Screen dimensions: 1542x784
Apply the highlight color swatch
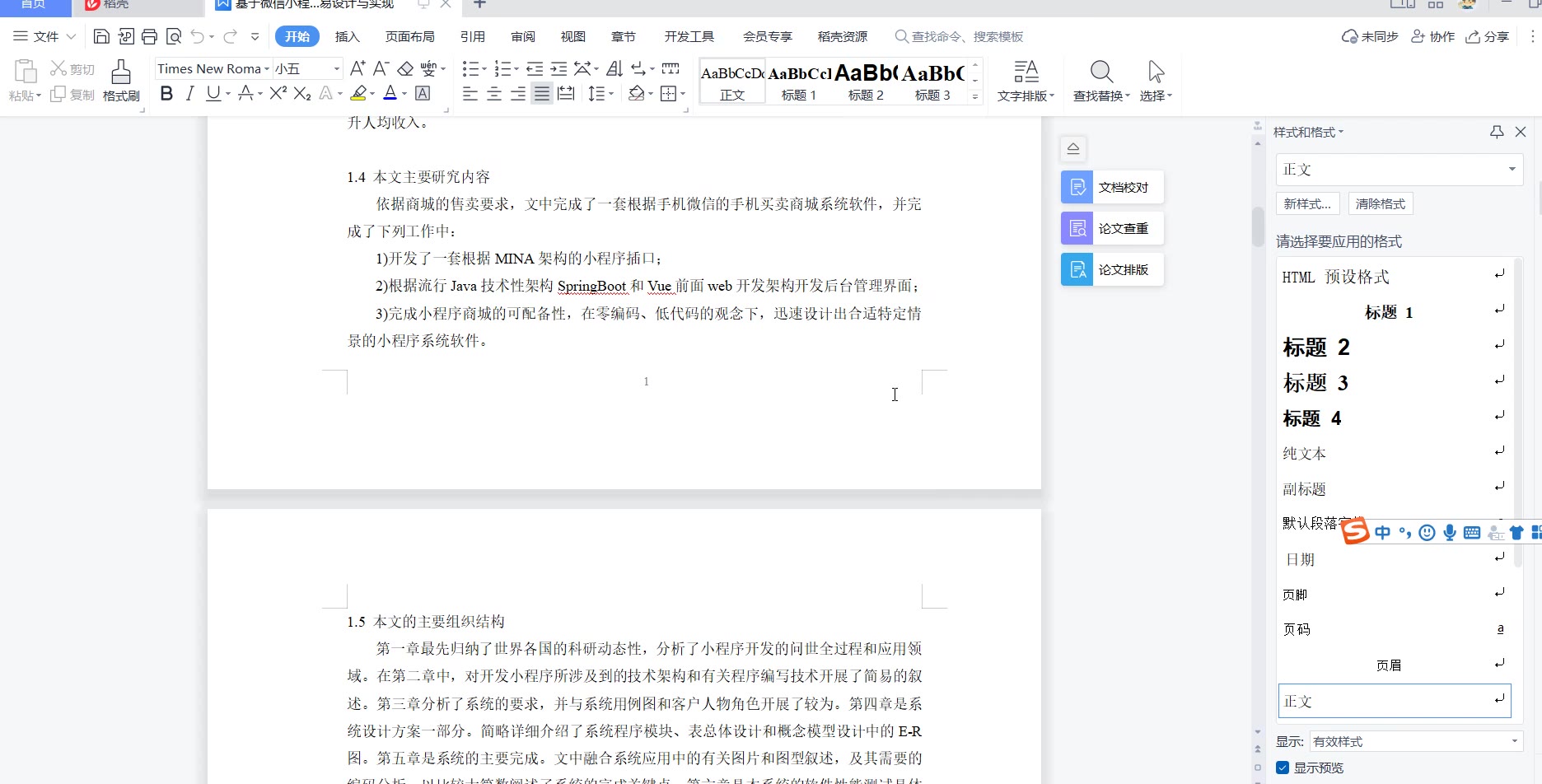point(358,94)
